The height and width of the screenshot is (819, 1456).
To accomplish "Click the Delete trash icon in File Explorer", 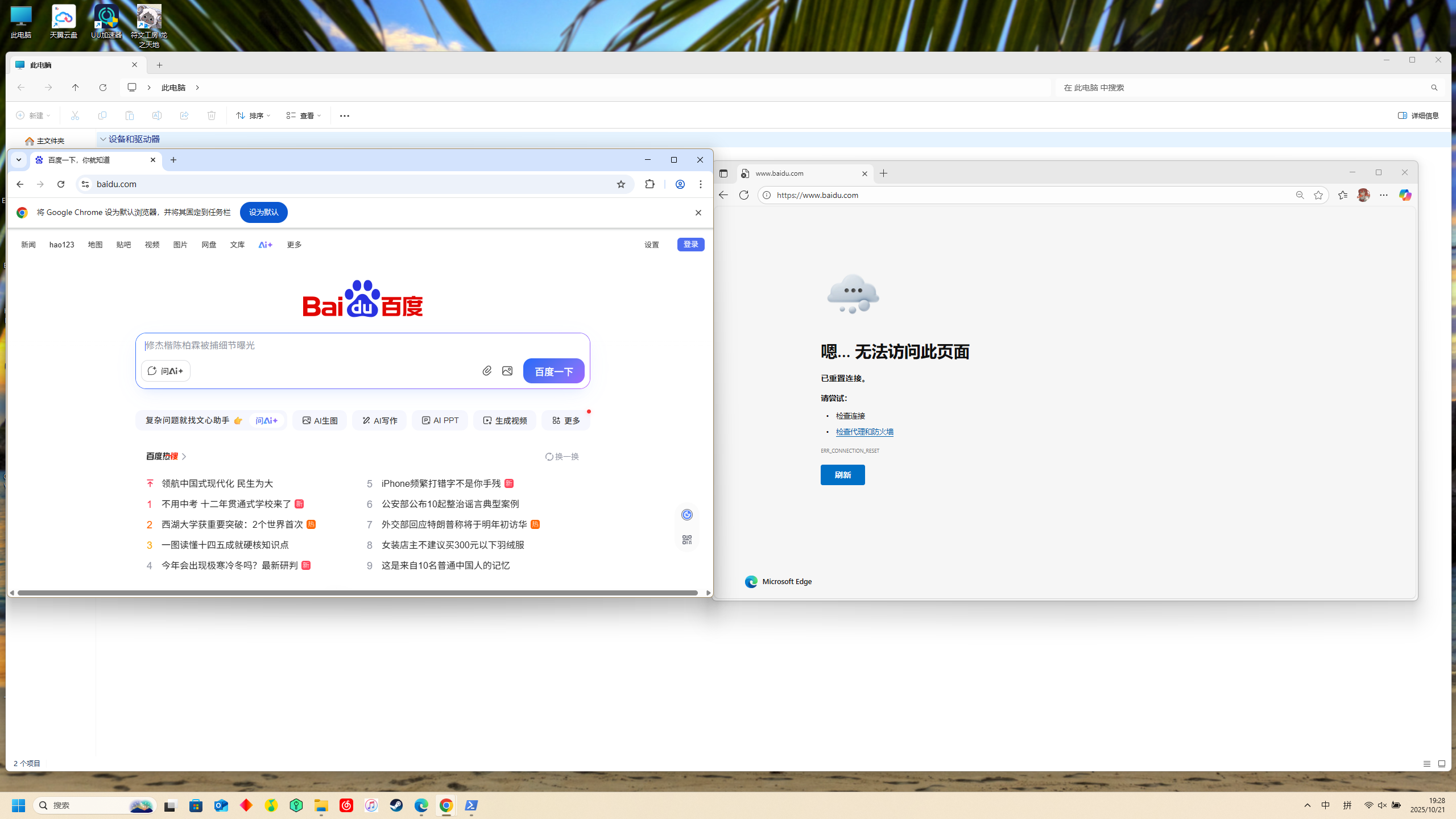I will point(212,115).
